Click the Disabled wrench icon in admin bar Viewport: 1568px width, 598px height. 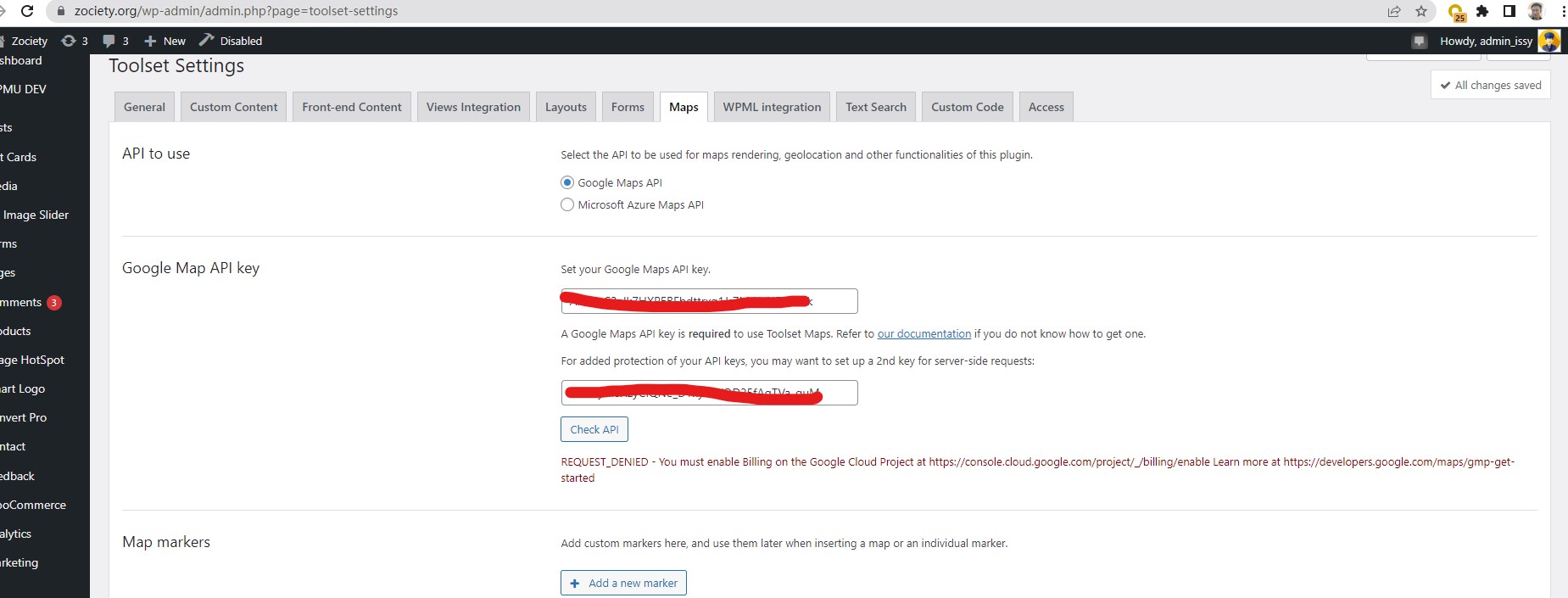(x=231, y=41)
